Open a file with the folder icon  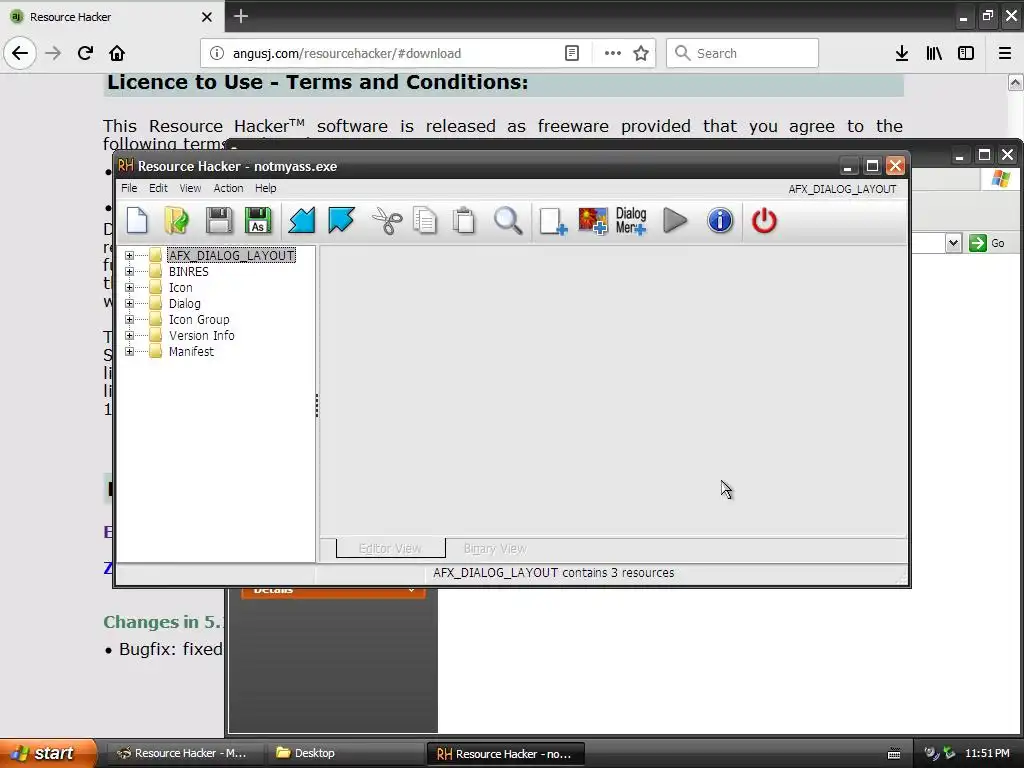[176, 220]
